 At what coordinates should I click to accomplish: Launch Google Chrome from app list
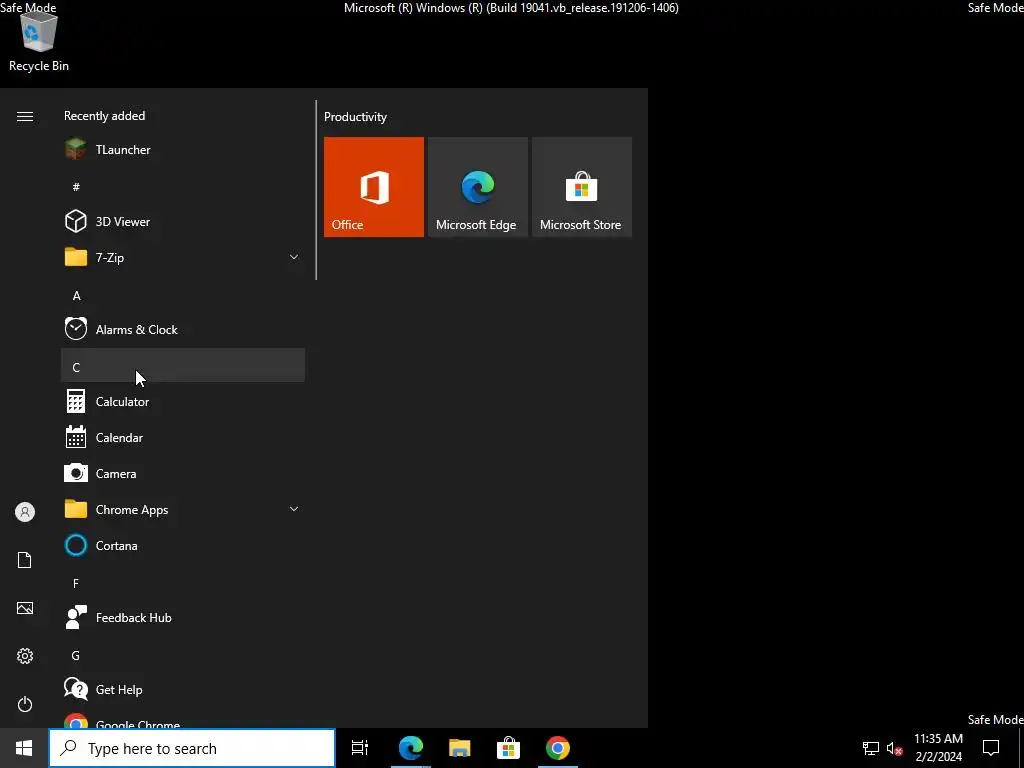183,720
